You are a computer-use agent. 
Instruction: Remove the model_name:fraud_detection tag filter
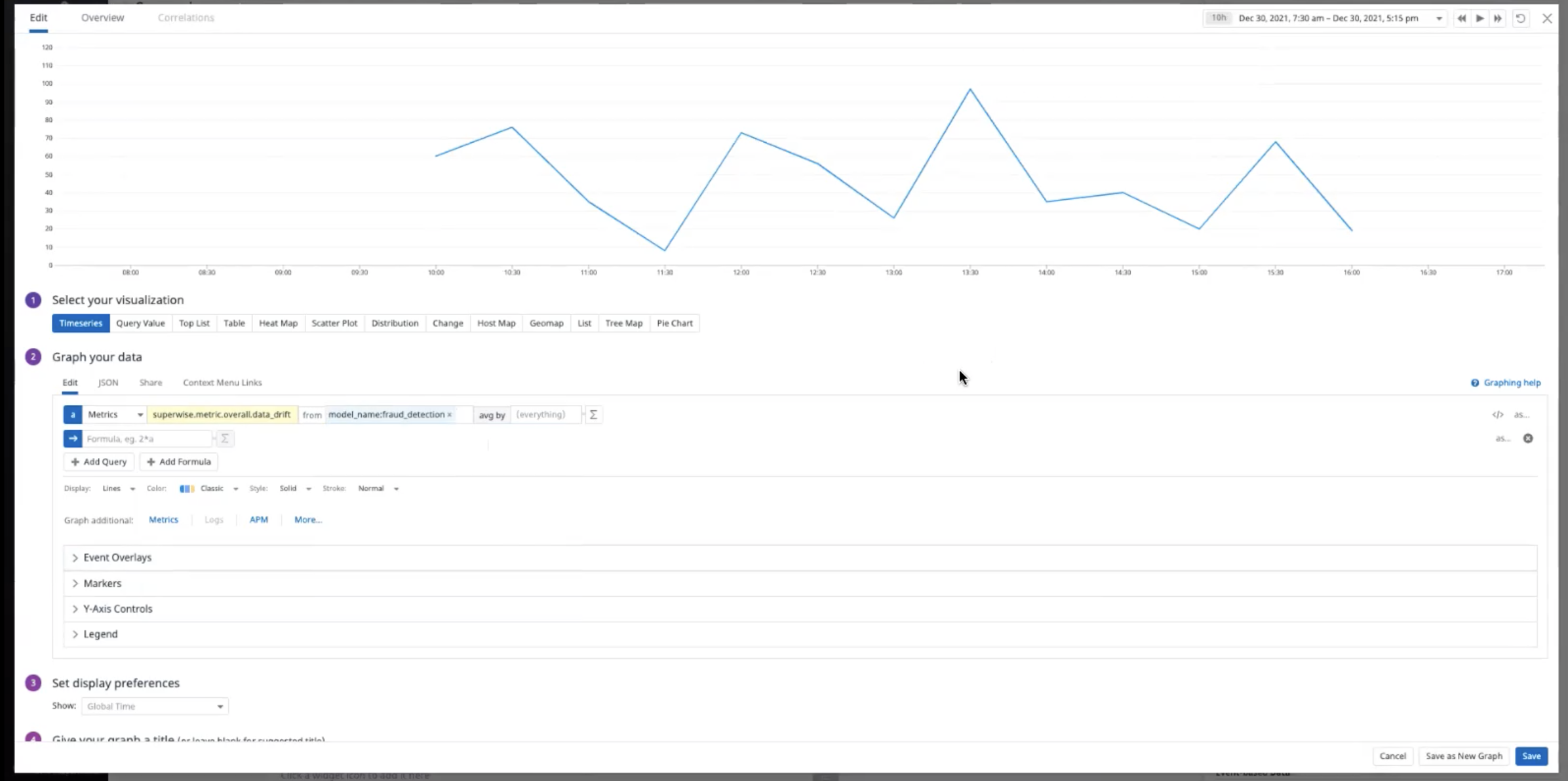pyautogui.click(x=450, y=415)
